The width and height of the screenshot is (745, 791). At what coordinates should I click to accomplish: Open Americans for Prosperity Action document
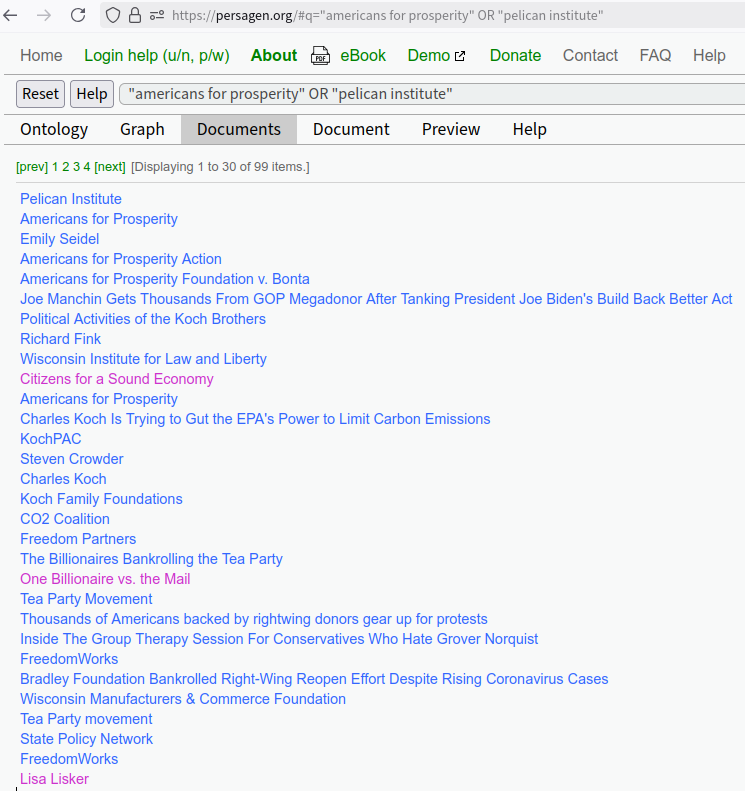tap(121, 259)
